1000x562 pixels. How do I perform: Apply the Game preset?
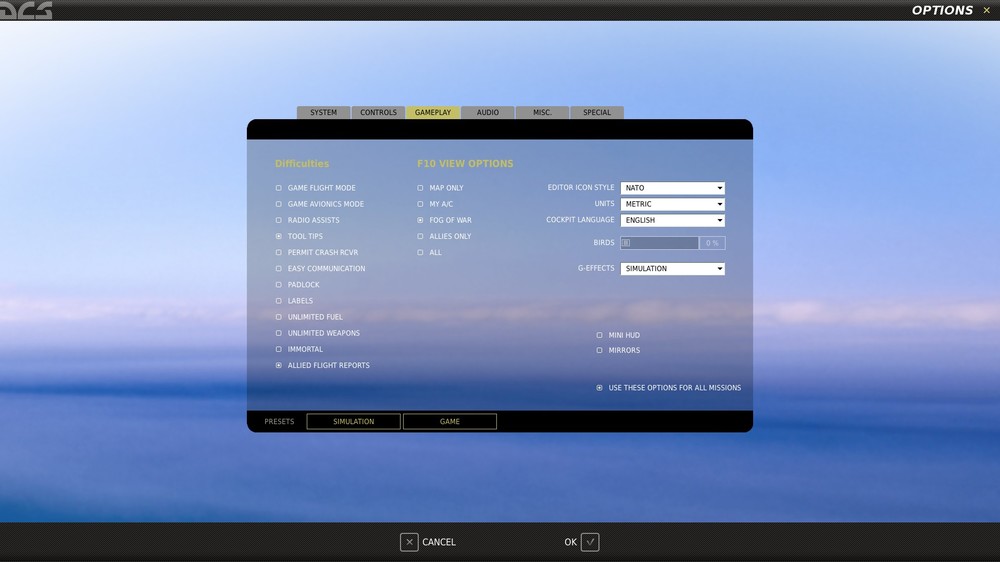pyautogui.click(x=450, y=422)
